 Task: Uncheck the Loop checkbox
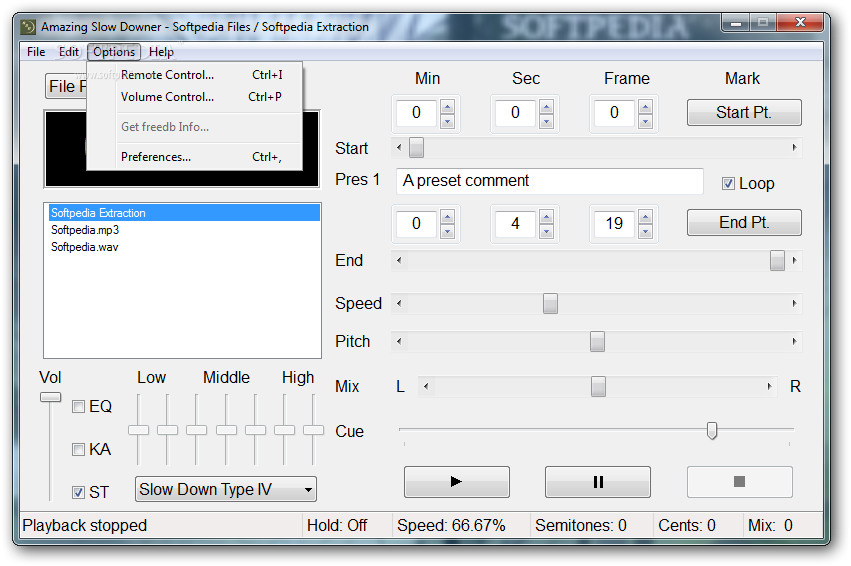[728, 183]
